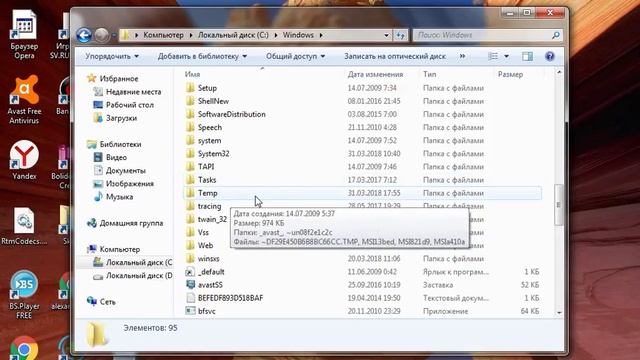The image size is (640, 360).
Task: Click the Windows breadcrumb segment
Action: point(298,35)
